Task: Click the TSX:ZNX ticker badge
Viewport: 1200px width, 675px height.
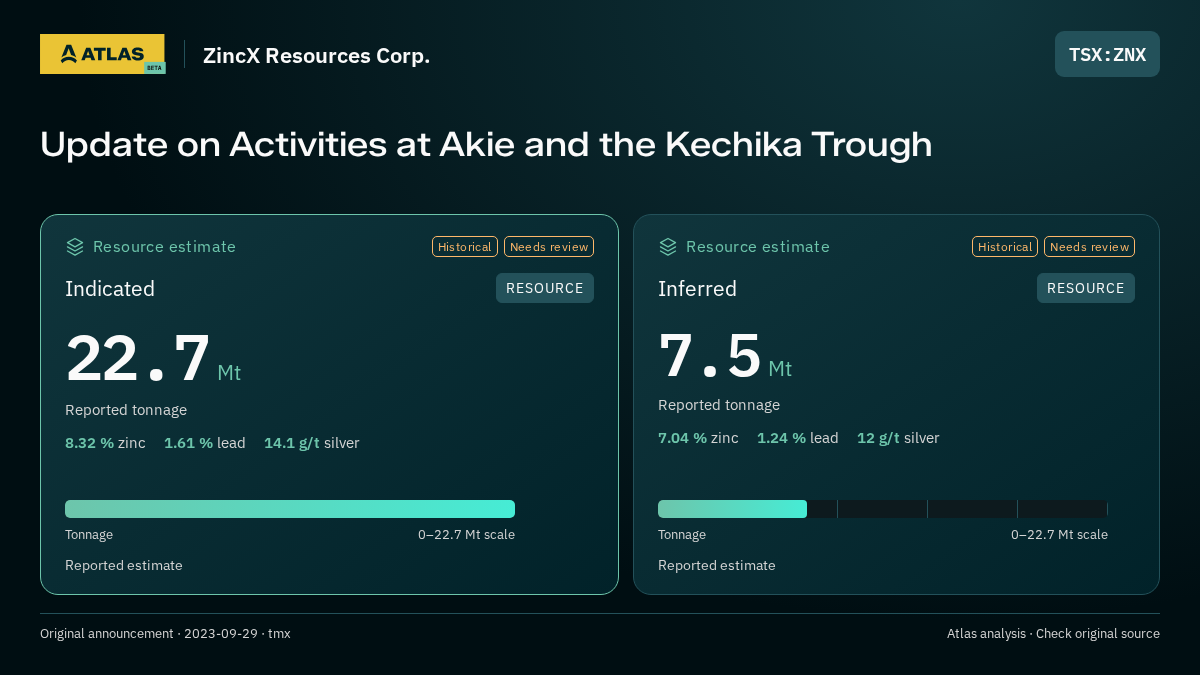Action: tap(1107, 54)
